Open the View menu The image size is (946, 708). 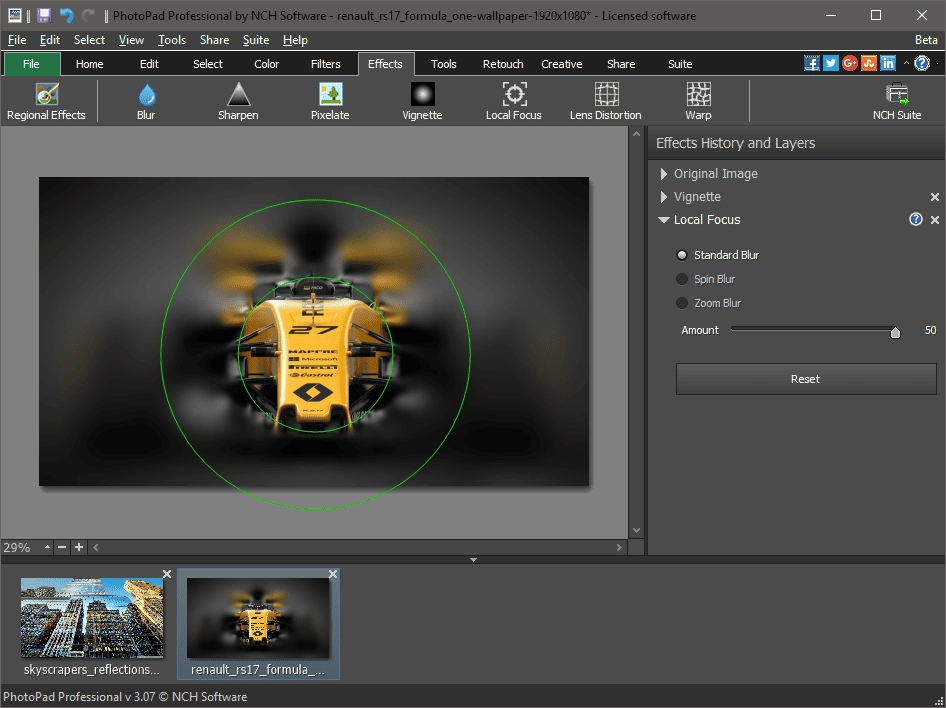pyautogui.click(x=131, y=40)
